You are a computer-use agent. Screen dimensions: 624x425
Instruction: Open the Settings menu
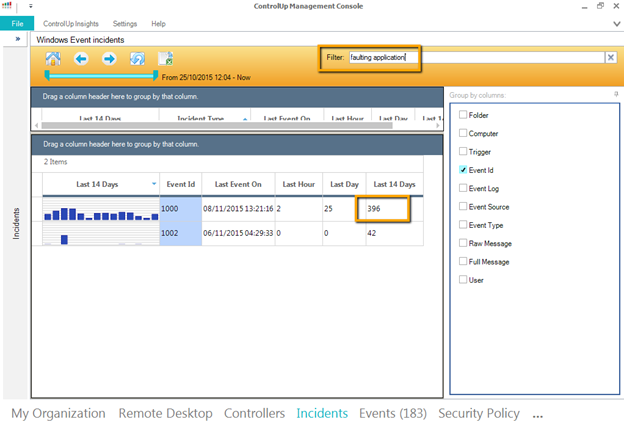(125, 24)
